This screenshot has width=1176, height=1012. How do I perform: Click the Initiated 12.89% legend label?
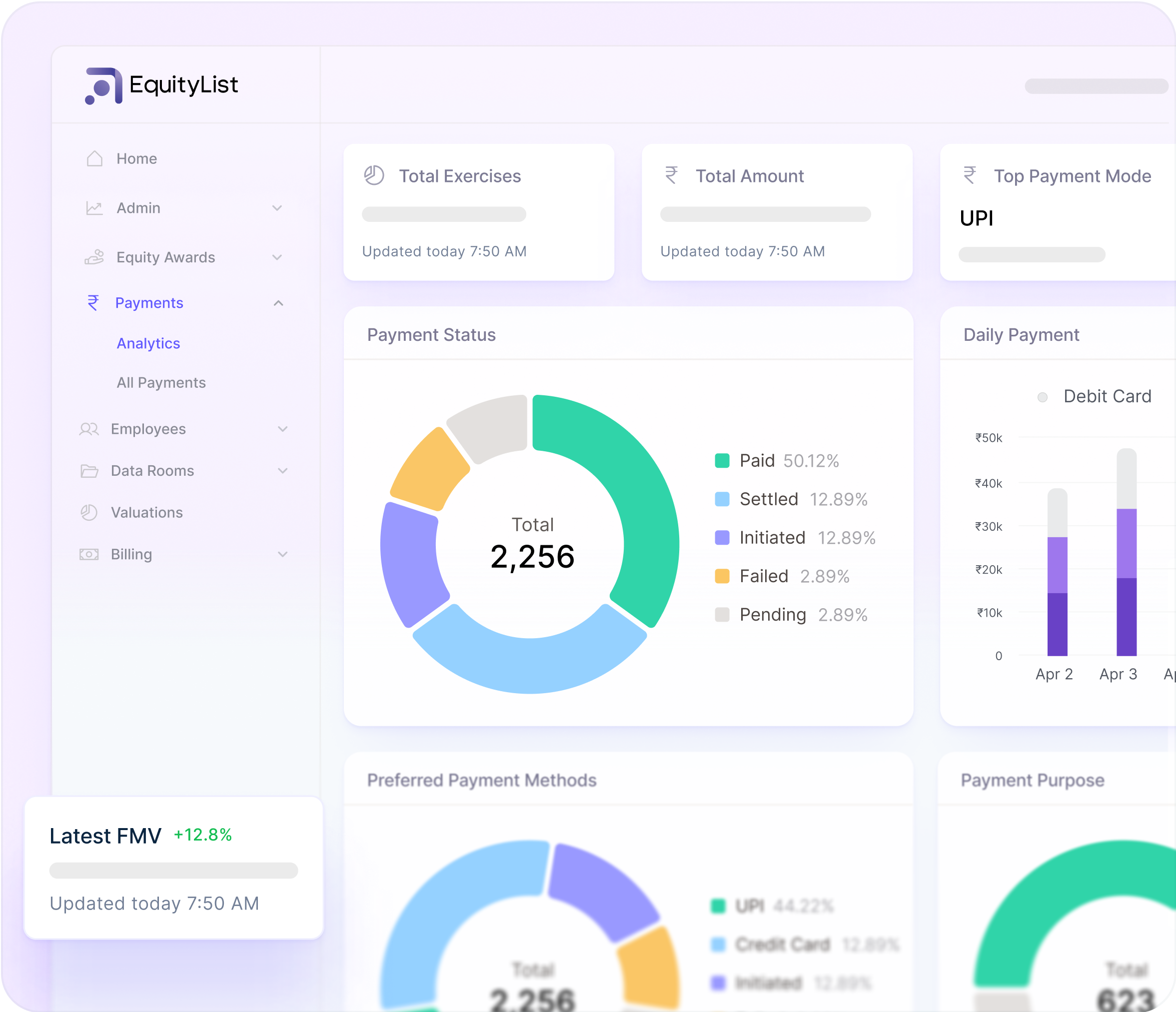tap(807, 538)
